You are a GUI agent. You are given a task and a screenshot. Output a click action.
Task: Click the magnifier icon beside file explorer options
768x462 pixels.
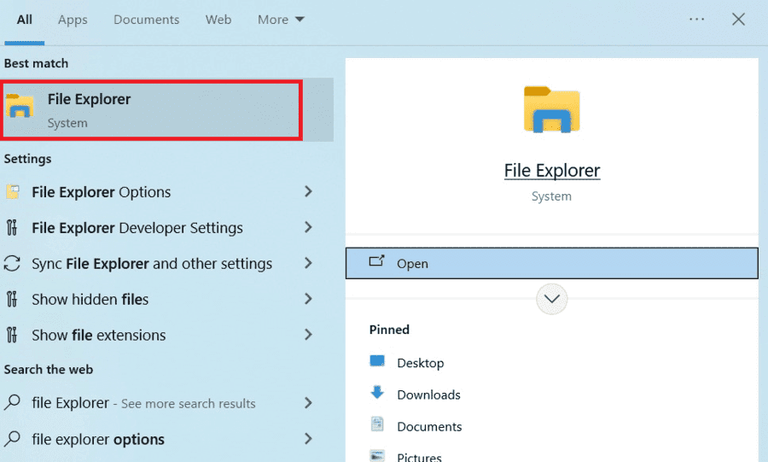pos(12,438)
